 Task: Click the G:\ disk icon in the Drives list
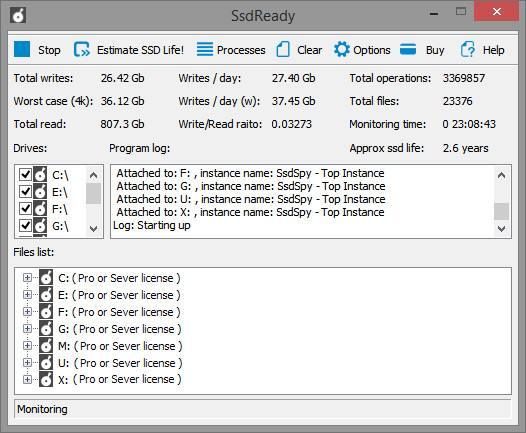tap(40, 226)
